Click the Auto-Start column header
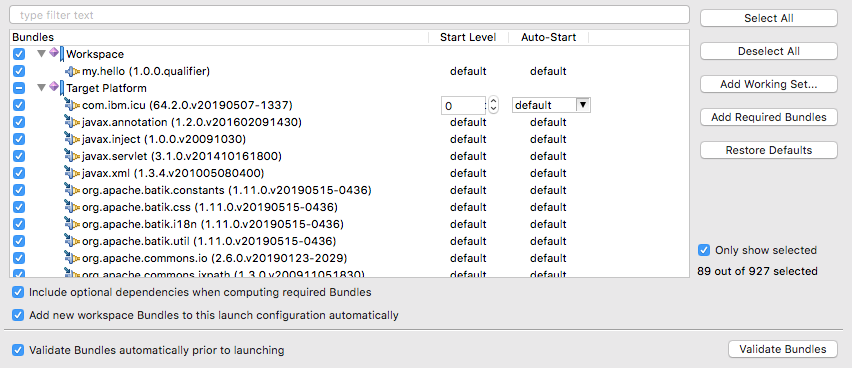The image size is (852, 368). tap(548, 38)
